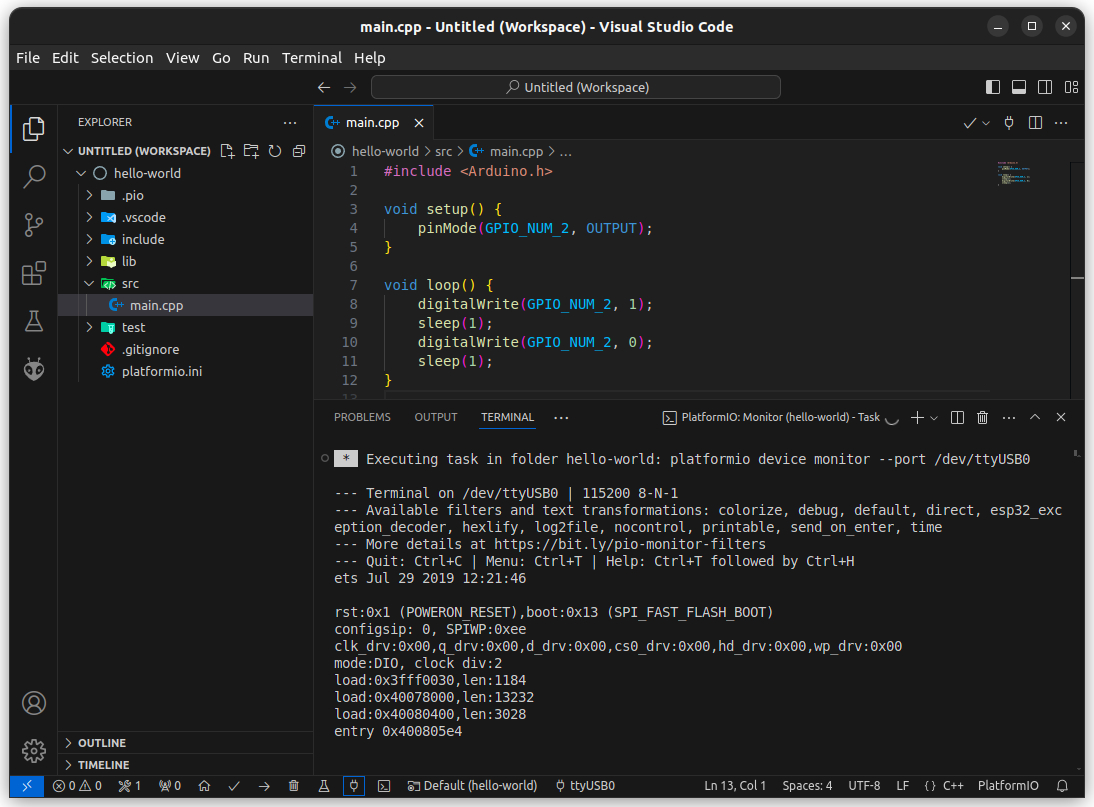Switch to the OUTPUT tab
The image size is (1094, 807).
point(435,417)
